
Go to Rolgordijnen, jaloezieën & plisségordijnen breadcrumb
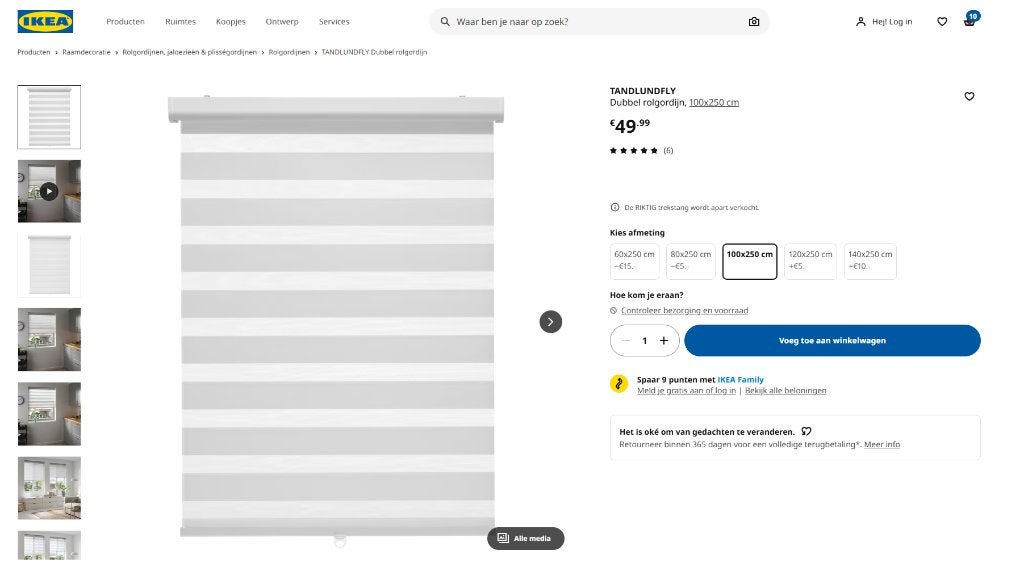(x=189, y=52)
